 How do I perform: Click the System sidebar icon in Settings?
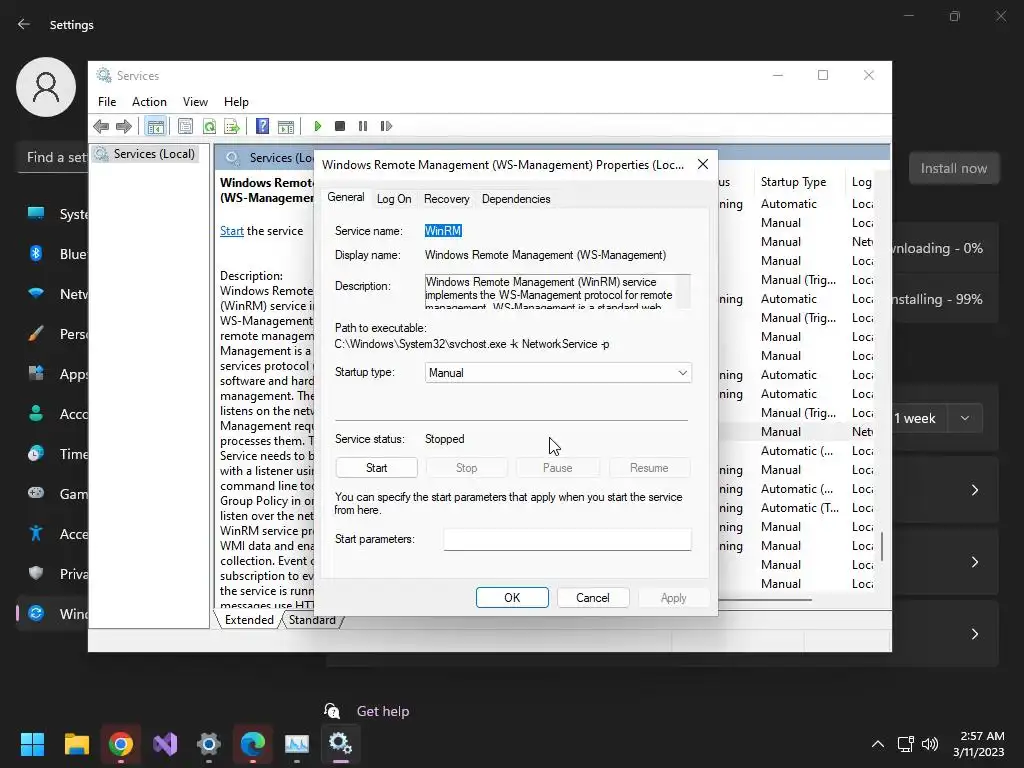pos(36,214)
